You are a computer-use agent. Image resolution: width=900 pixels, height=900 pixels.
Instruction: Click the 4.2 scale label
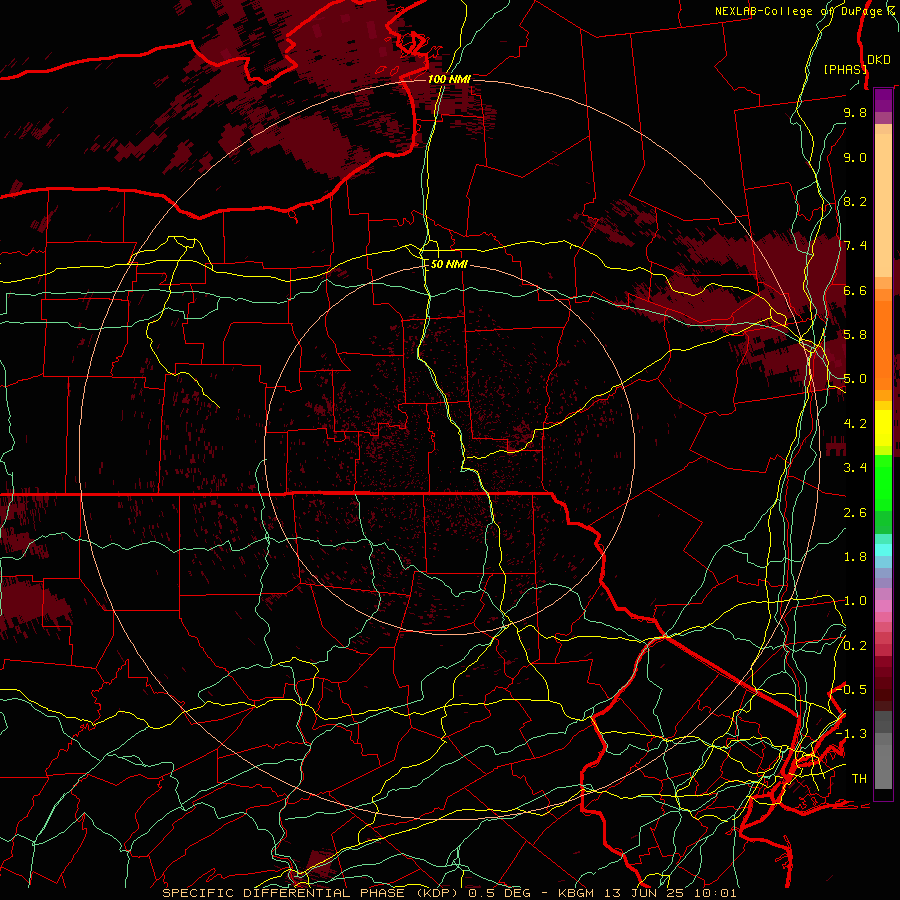point(855,424)
